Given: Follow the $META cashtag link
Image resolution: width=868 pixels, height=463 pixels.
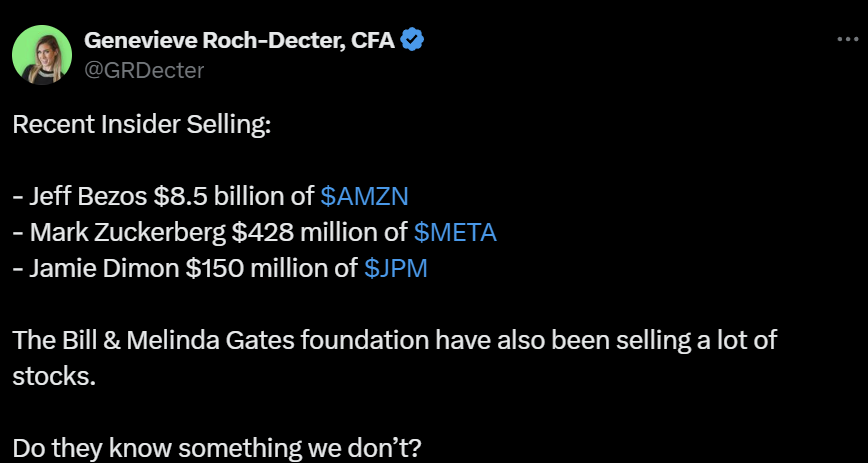Looking at the screenshot, I should click(x=455, y=233).
